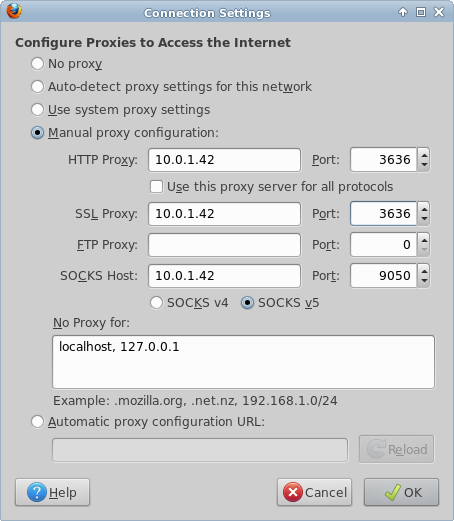This screenshot has width=454, height=521.
Task: Select Use system proxy settings
Action: 37,110
